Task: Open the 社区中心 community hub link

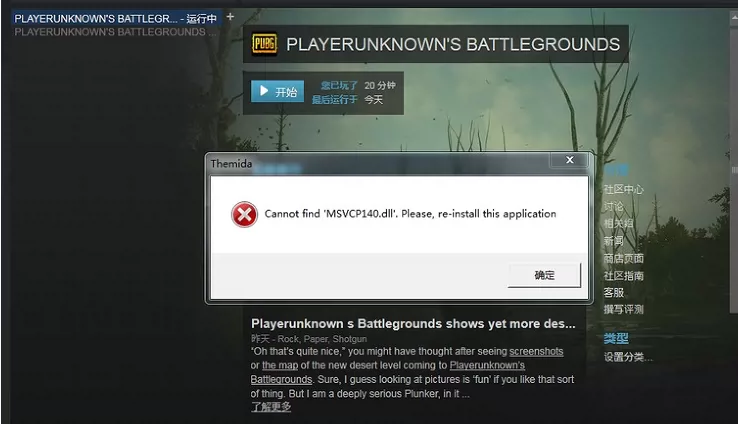Action: pos(623,189)
